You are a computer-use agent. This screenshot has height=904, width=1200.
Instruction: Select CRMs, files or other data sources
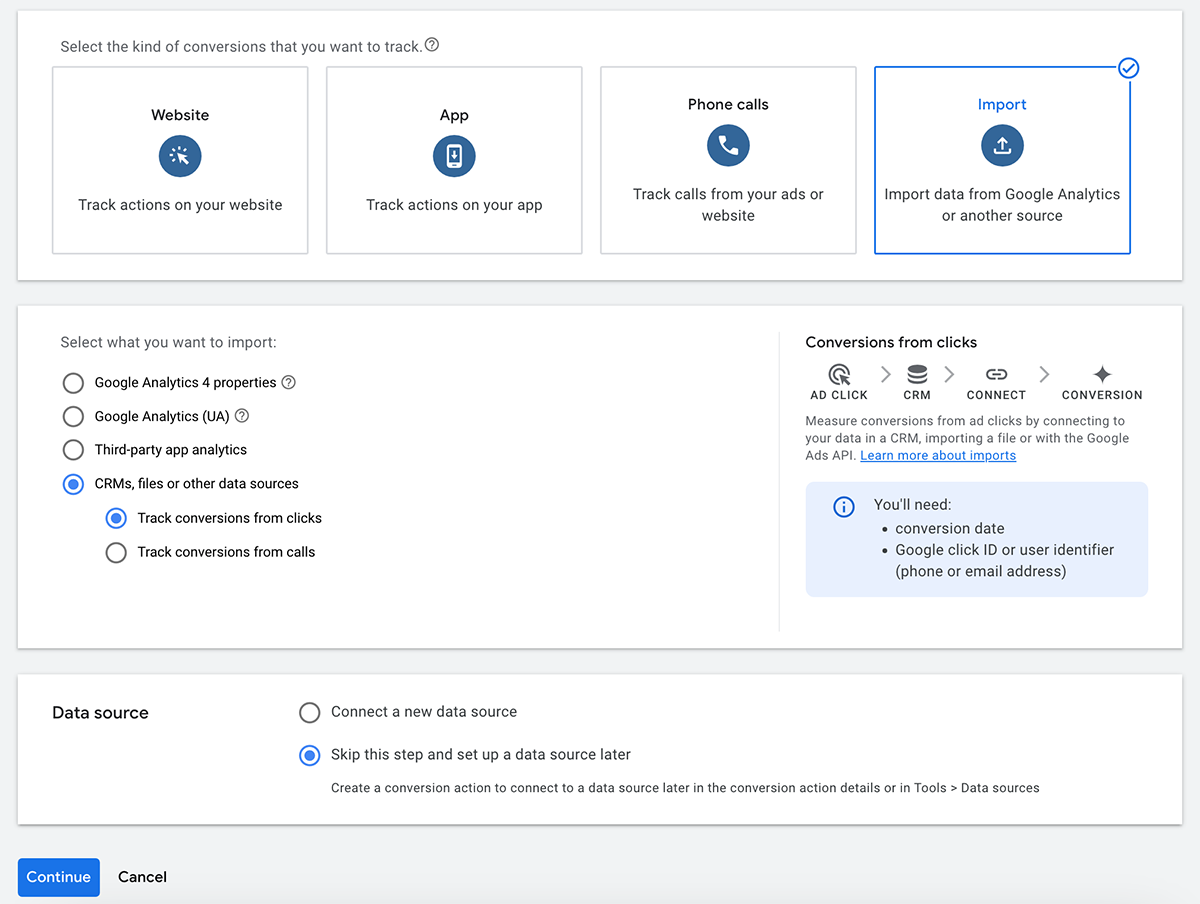coord(73,484)
